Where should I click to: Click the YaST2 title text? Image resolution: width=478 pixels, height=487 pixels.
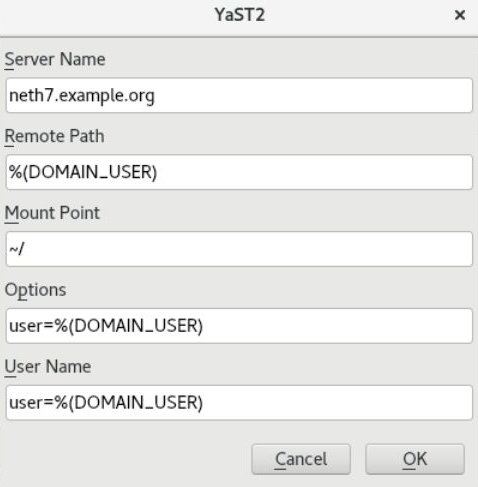tap(240, 15)
